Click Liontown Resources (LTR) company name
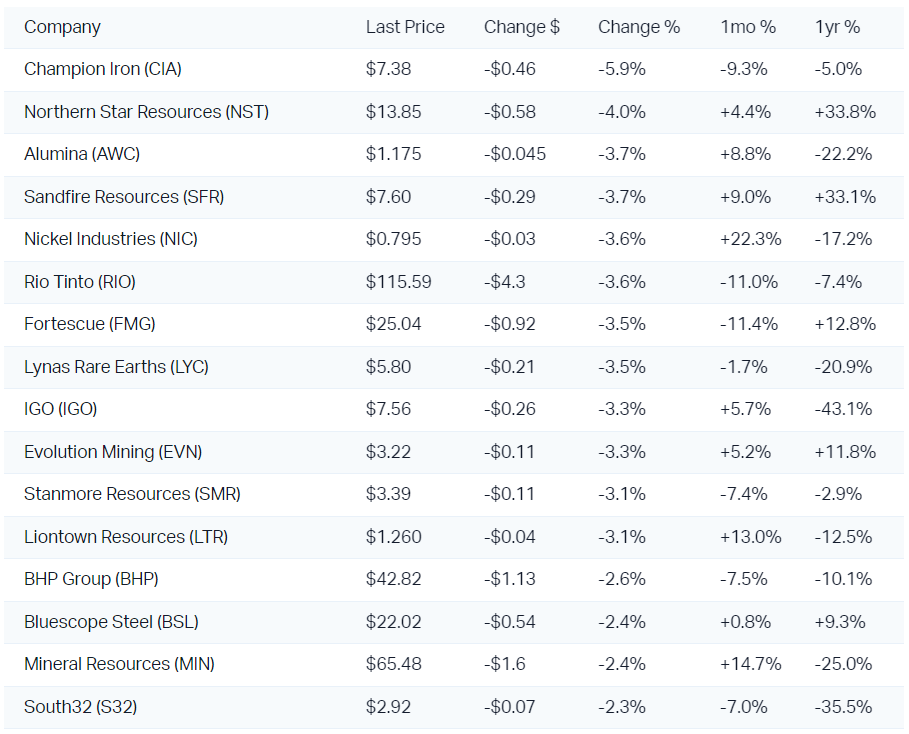909x734 pixels. click(x=126, y=537)
